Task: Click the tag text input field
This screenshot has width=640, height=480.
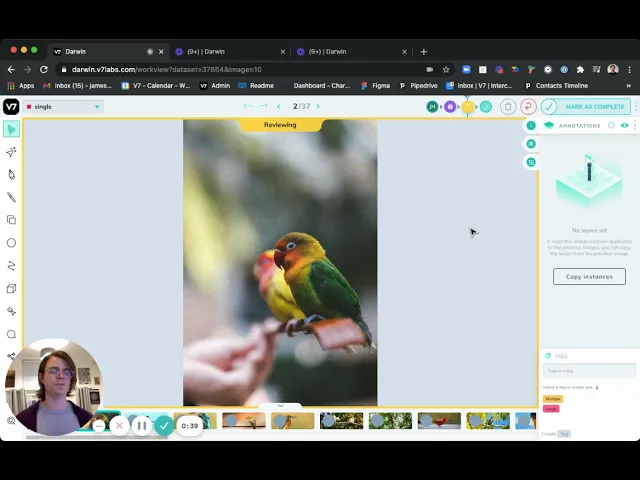Action: point(589,371)
